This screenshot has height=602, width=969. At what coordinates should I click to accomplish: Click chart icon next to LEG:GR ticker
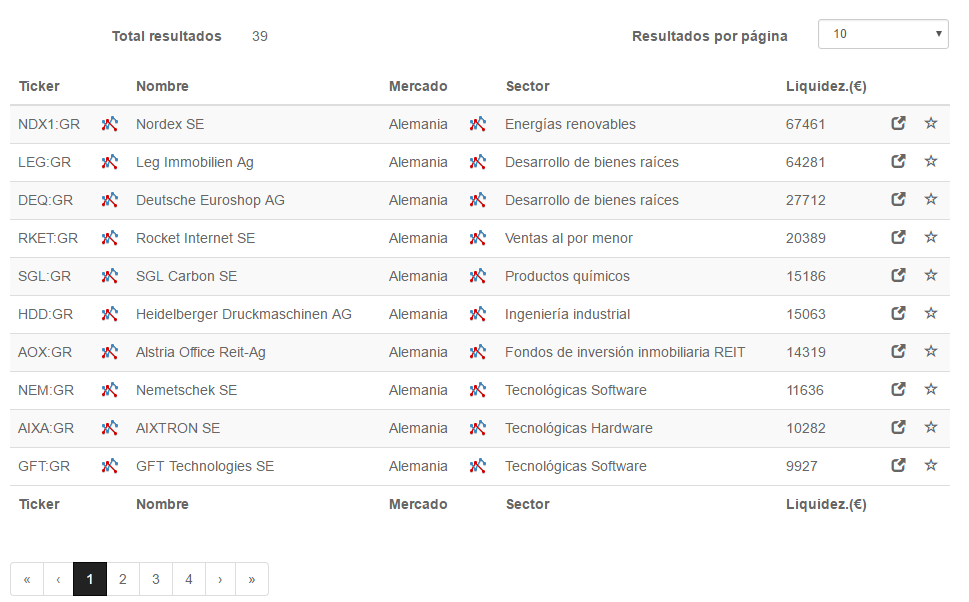tap(109, 162)
